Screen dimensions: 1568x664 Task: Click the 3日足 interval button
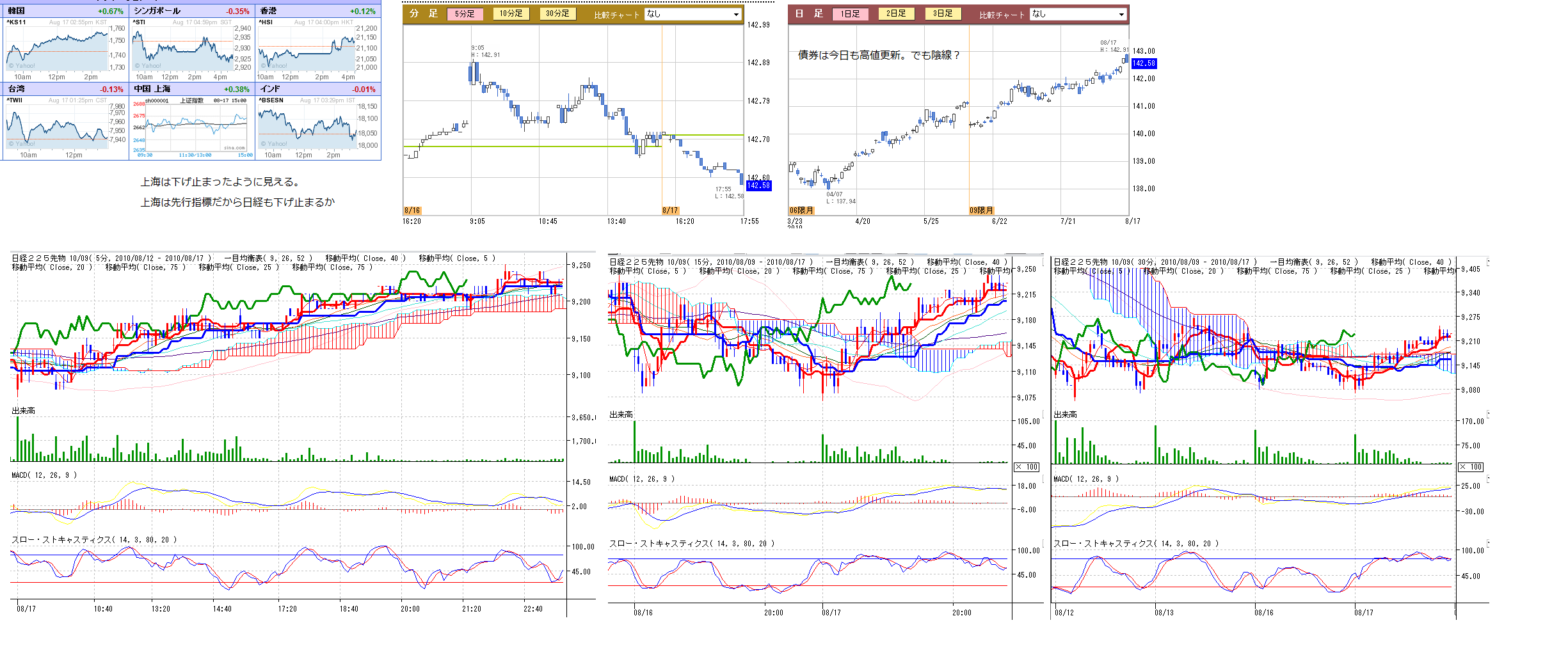click(943, 13)
